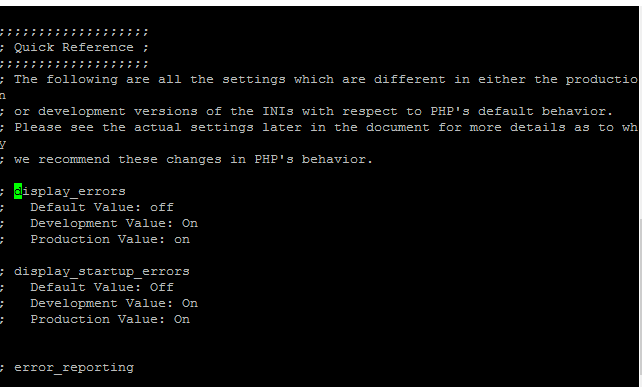Click the vertical scrollbar on right edge
642x387 pixels.
[640, 197]
